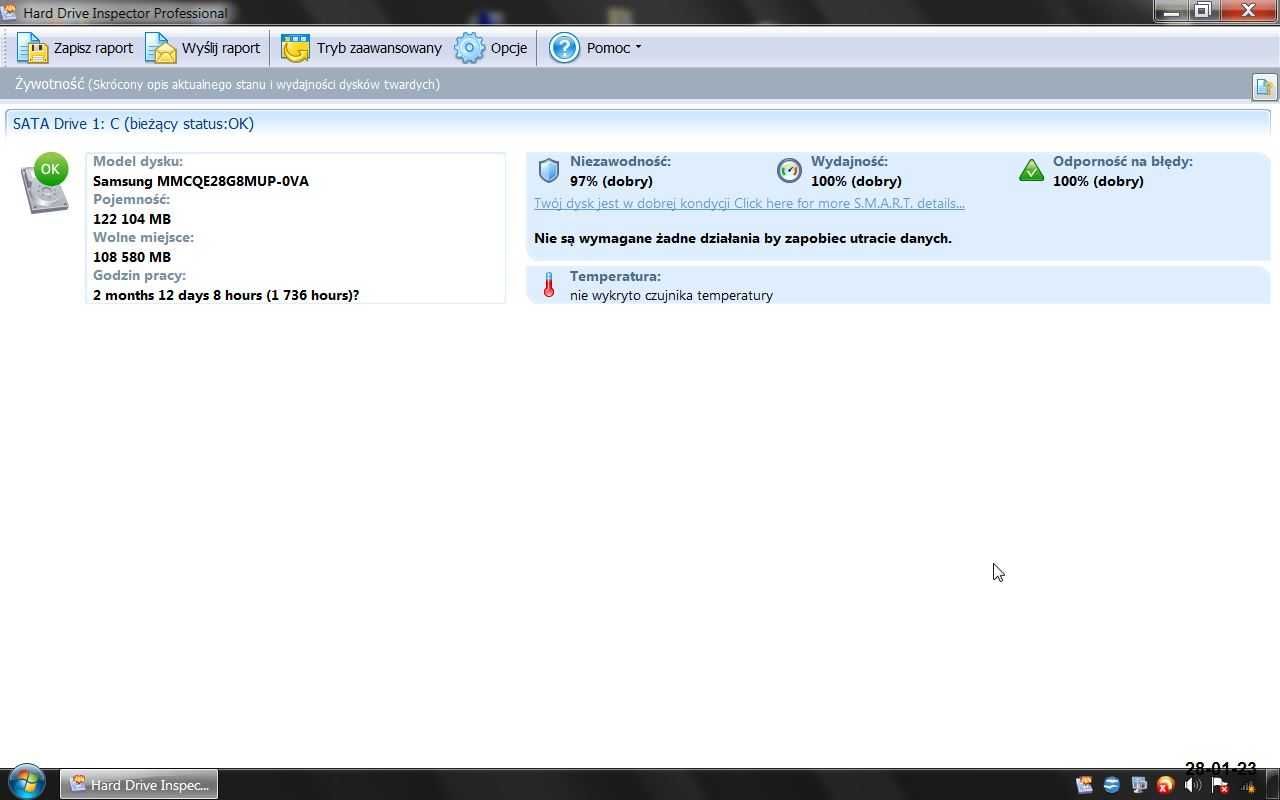Click the Nie są wymagane żadne działania message
1280x800 pixels.
743,238
